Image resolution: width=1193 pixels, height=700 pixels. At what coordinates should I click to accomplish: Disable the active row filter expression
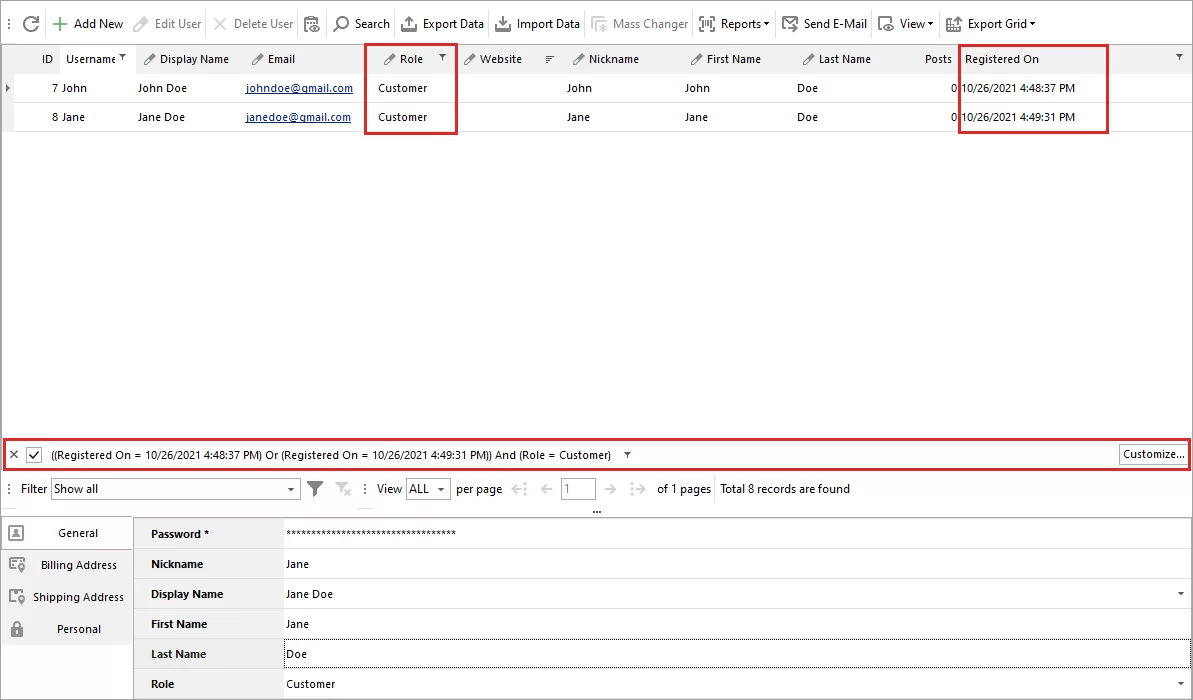(x=36, y=454)
